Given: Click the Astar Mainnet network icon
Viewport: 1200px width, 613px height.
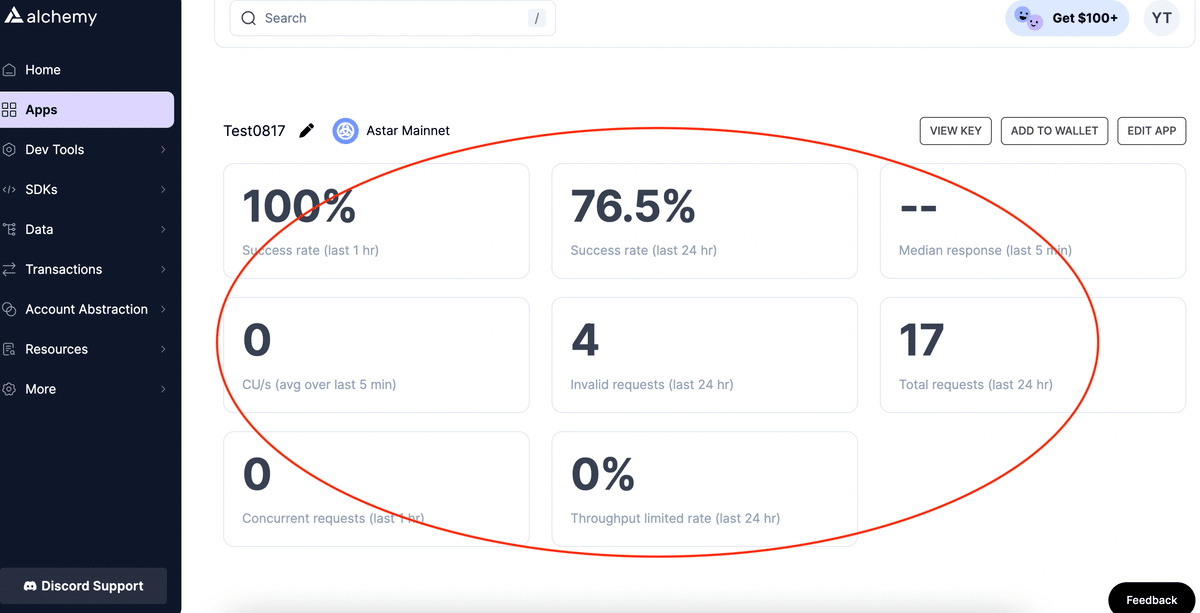Looking at the screenshot, I should pyautogui.click(x=346, y=131).
